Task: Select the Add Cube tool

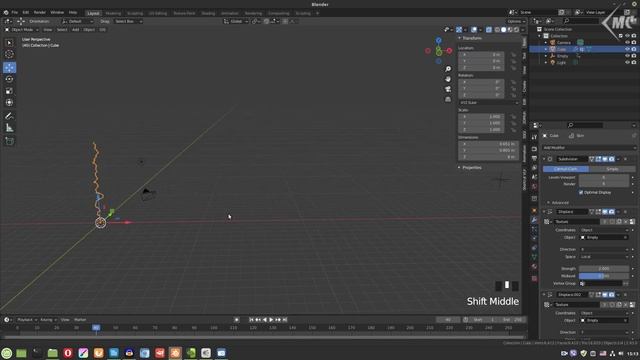Action: tap(9, 141)
